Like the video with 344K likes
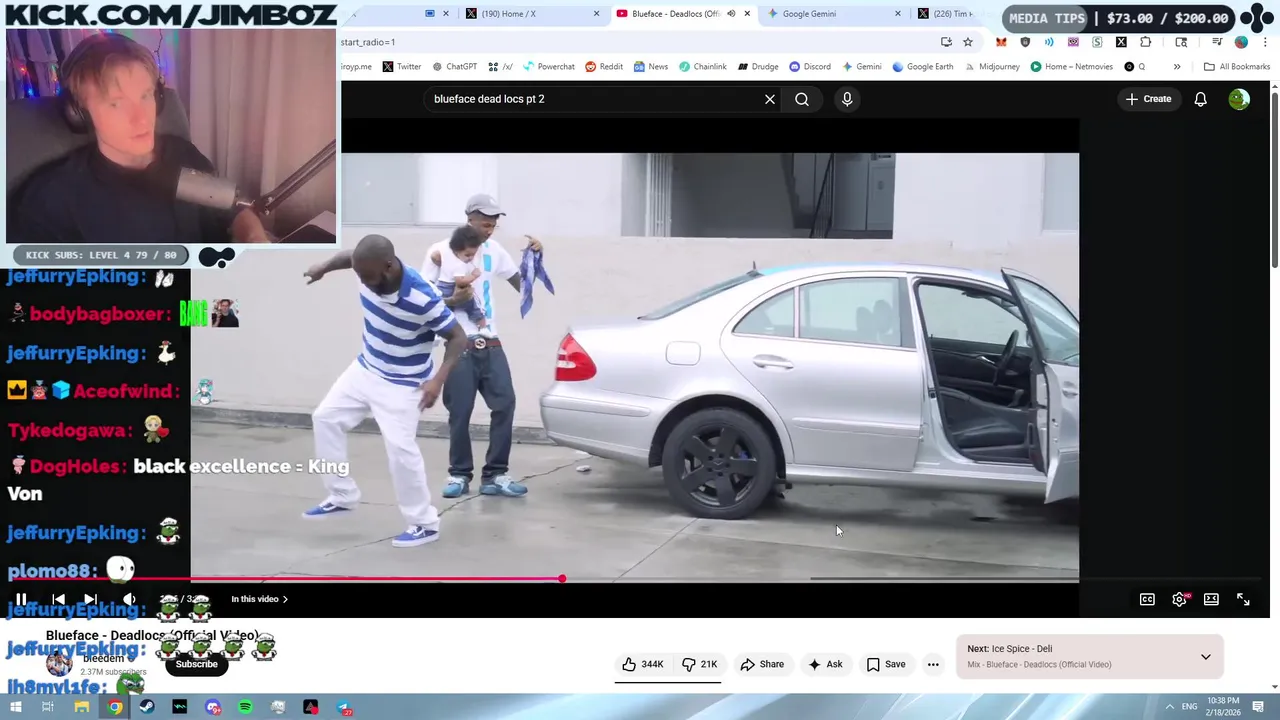This screenshot has height=720, width=1280. click(642, 664)
